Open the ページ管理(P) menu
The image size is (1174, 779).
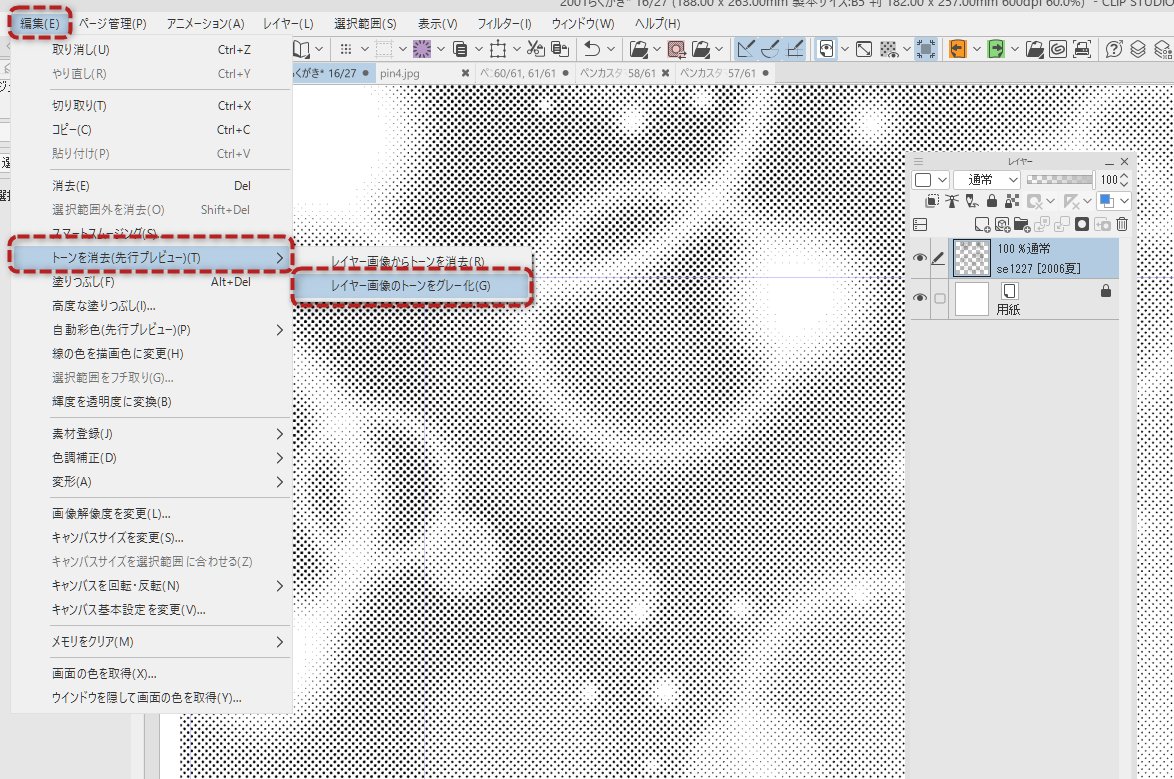click(x=113, y=23)
